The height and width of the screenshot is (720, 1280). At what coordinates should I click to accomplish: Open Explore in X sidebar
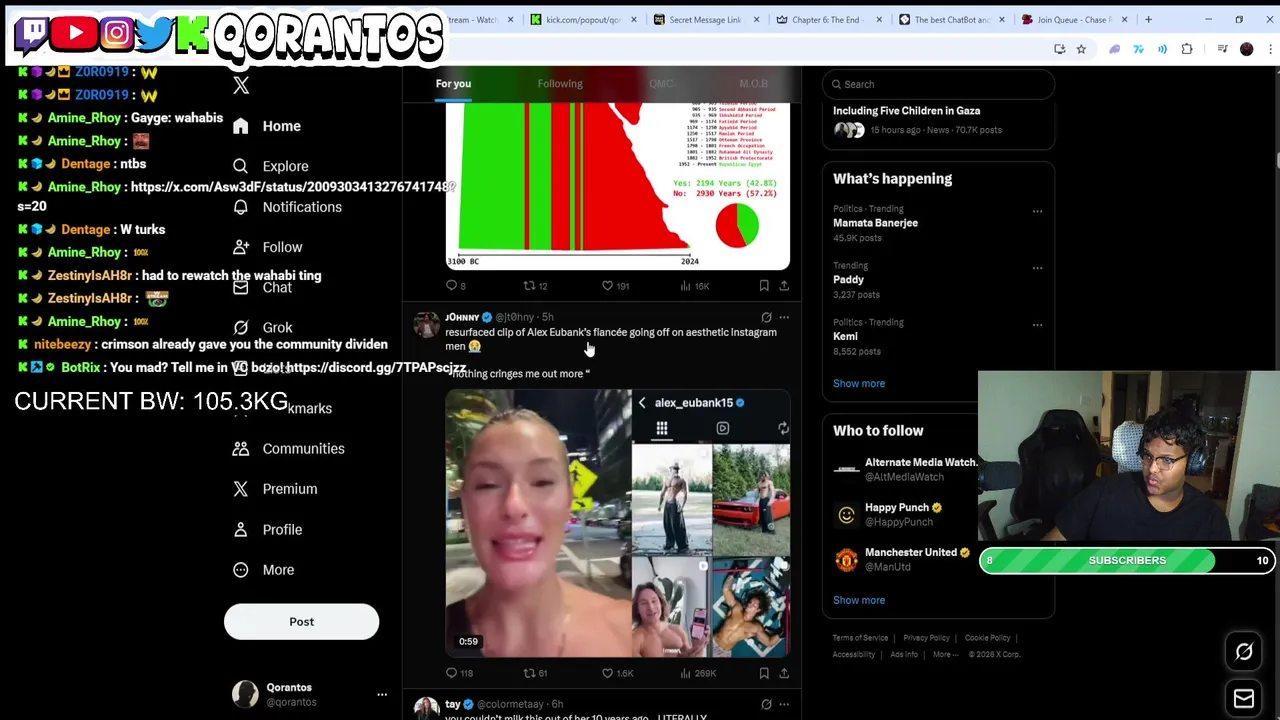coord(270,166)
